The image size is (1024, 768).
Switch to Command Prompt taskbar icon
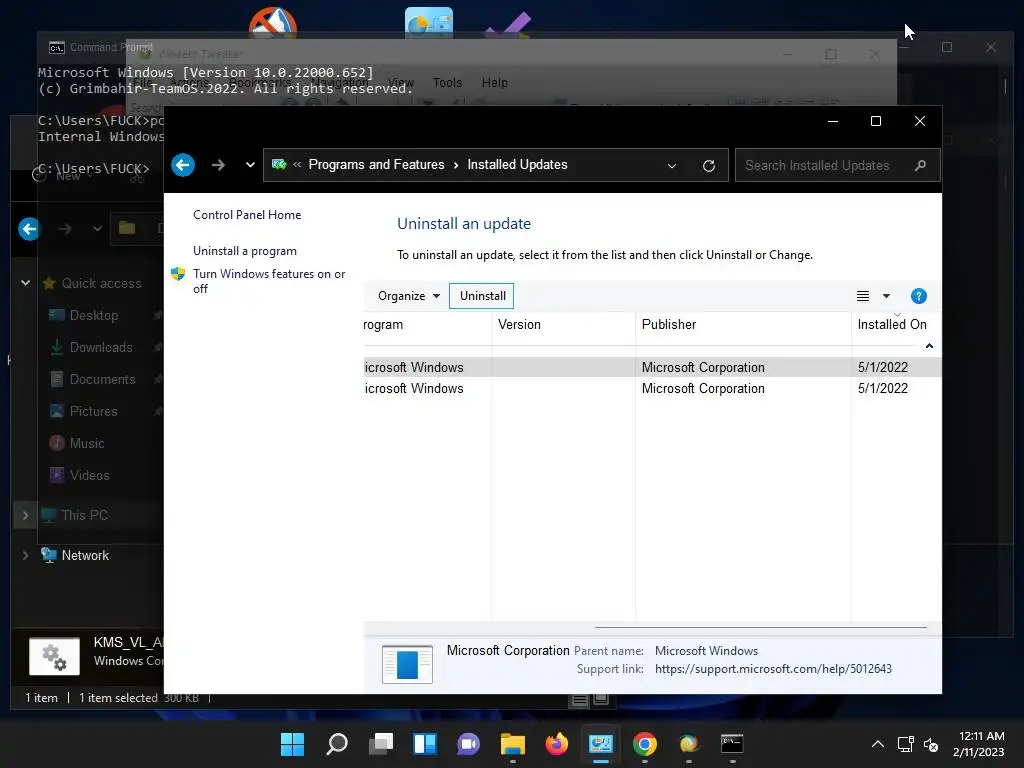(732, 744)
